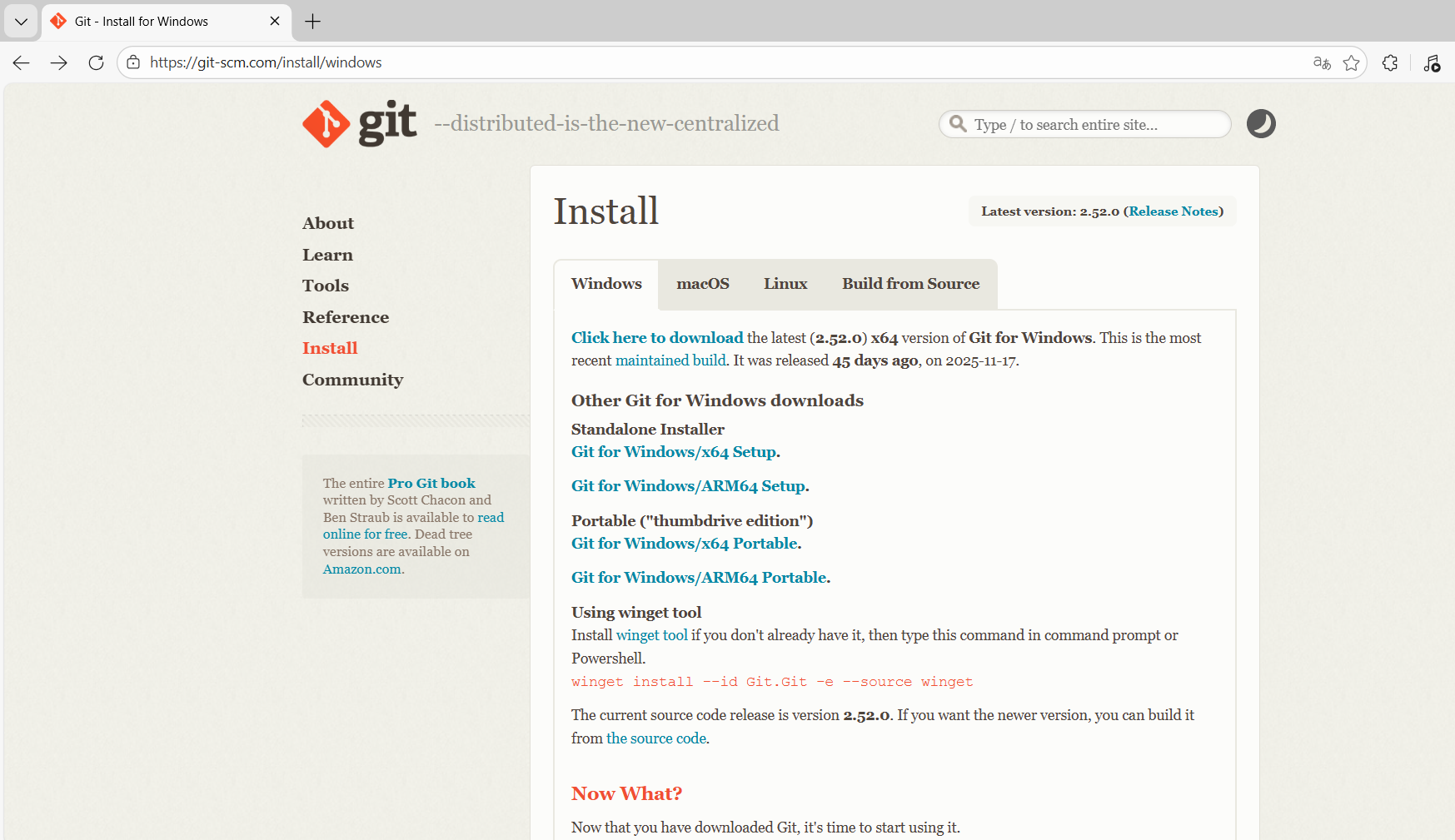The width and height of the screenshot is (1455, 840).
Task: Click the 'Install' page heading
Action: pos(606,211)
